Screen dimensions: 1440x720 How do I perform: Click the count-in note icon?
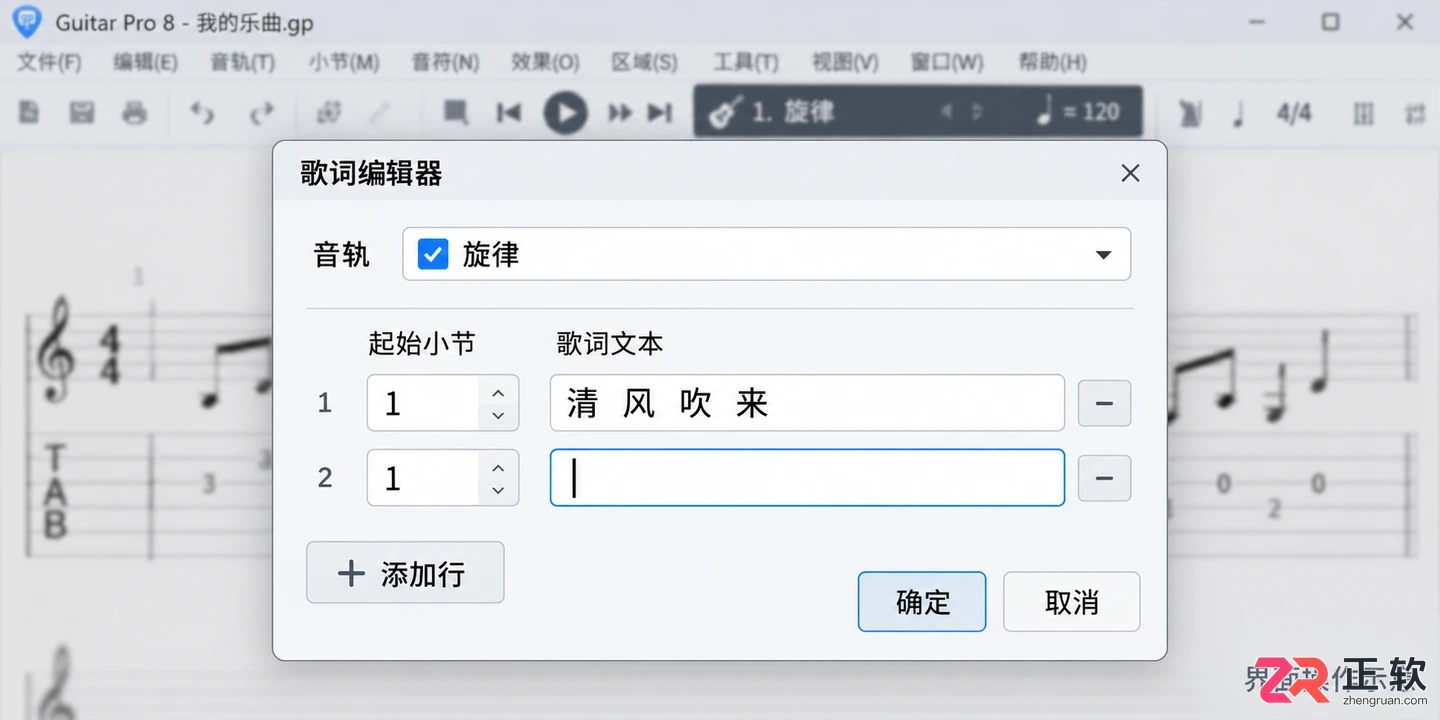point(1238,113)
